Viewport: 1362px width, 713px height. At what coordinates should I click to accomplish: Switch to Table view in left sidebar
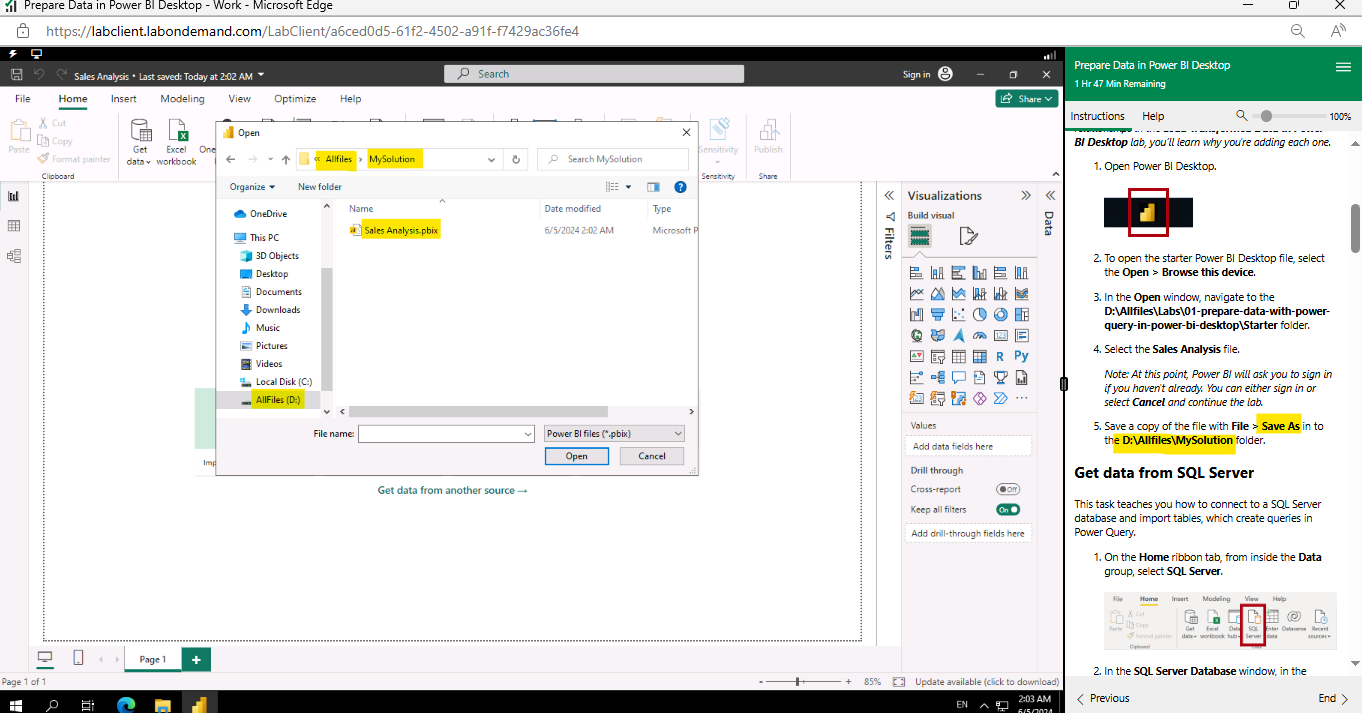pyautogui.click(x=14, y=226)
